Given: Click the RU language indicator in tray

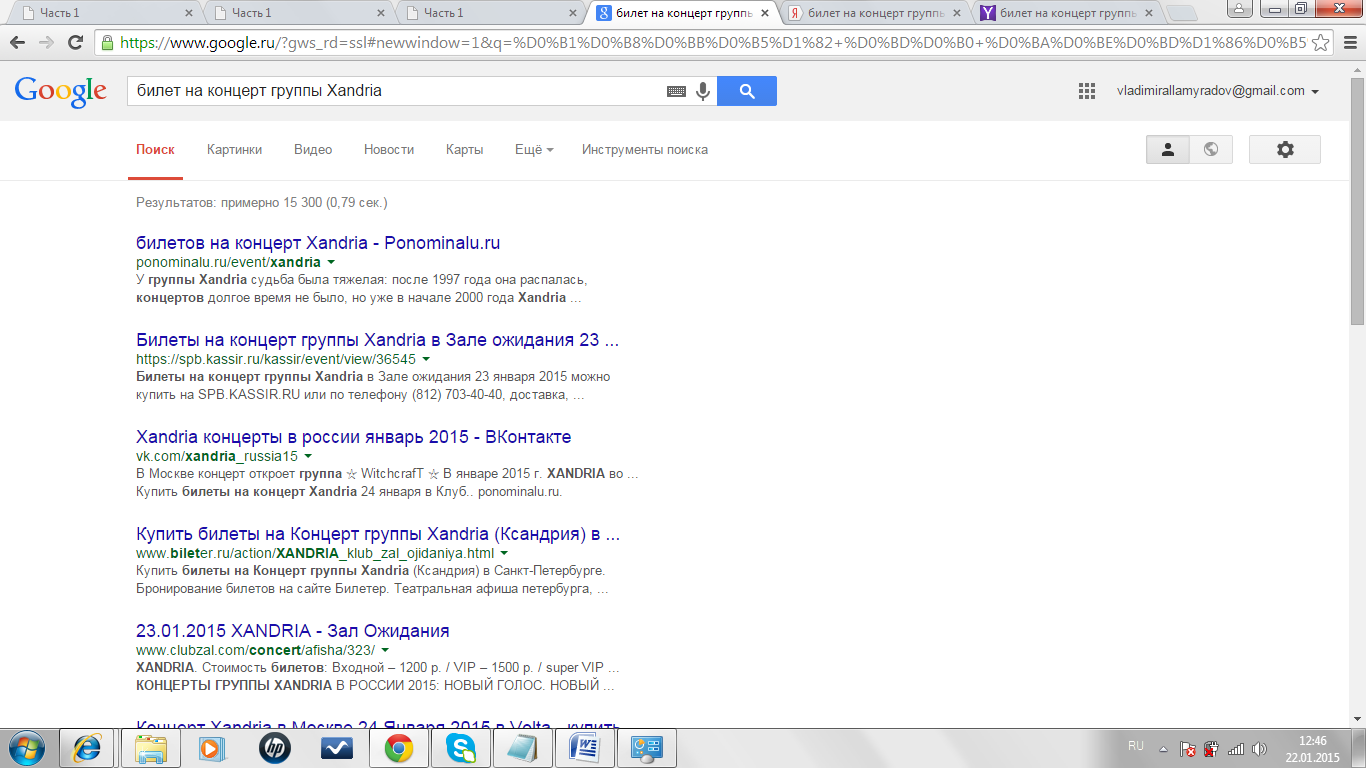Looking at the screenshot, I should 1135,746.
